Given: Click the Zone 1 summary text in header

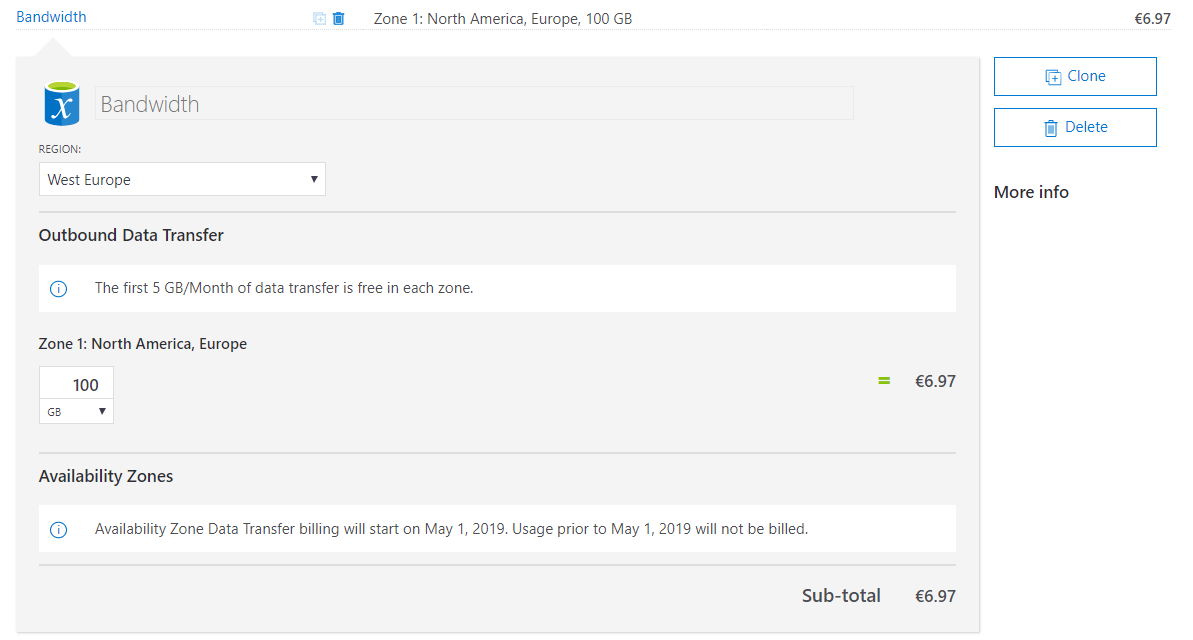Looking at the screenshot, I should 503,19.
